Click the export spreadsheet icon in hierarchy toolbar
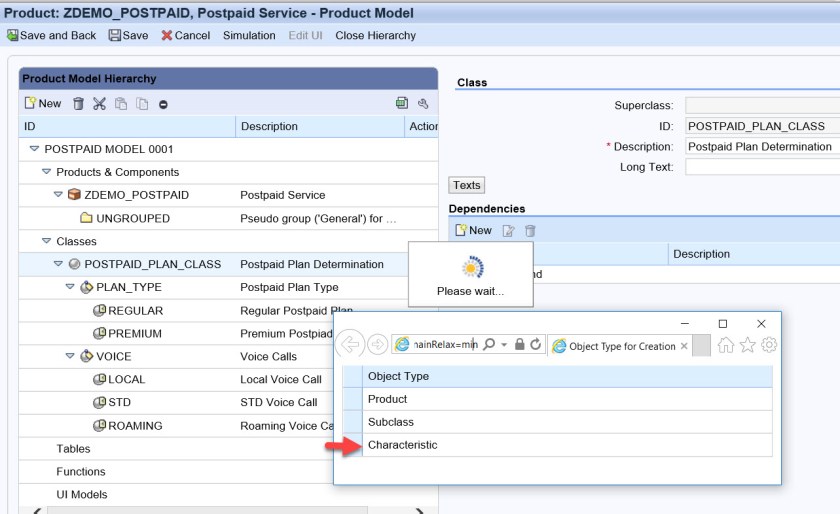 pyautogui.click(x=402, y=103)
